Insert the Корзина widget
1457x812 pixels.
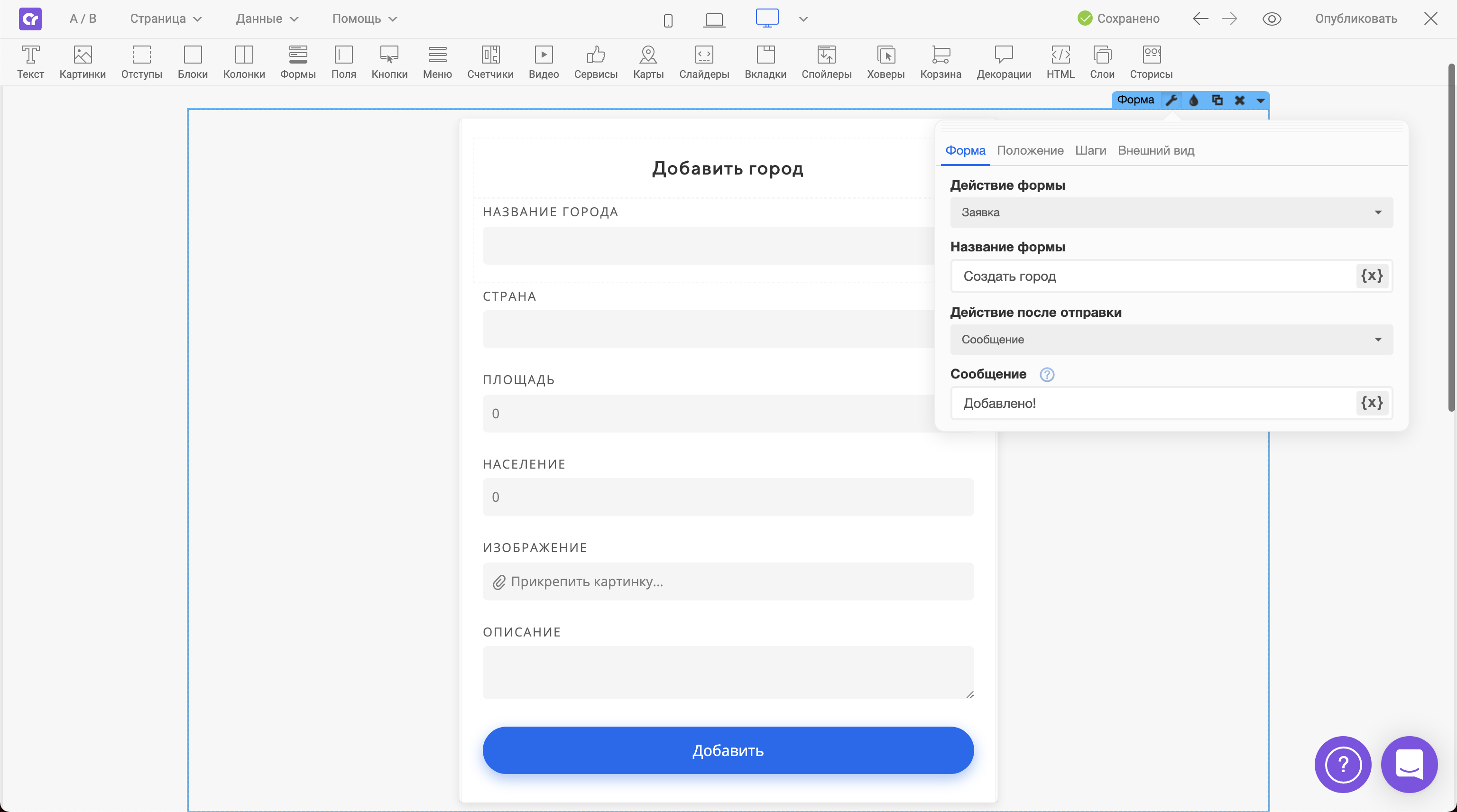tap(941, 62)
